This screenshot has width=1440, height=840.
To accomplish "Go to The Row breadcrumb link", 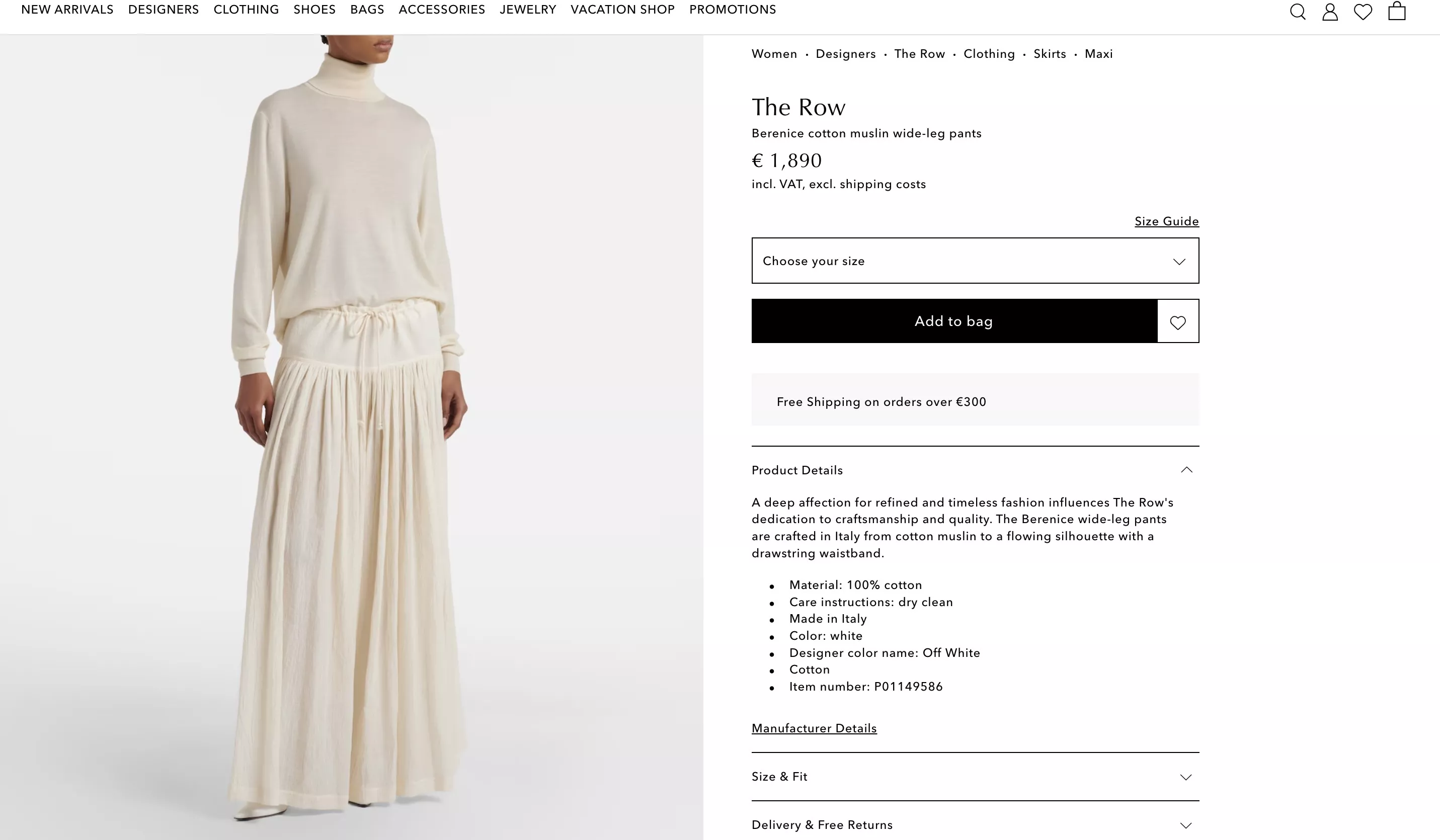I will (919, 54).
